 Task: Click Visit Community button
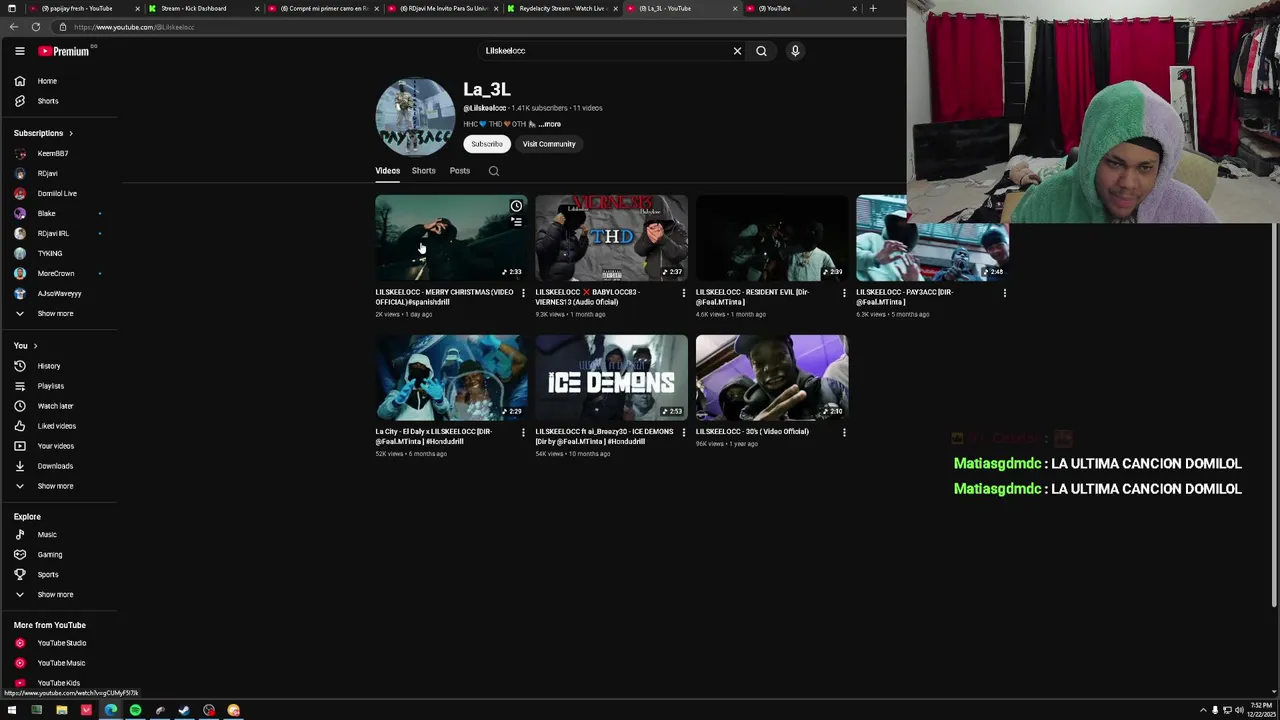point(549,144)
